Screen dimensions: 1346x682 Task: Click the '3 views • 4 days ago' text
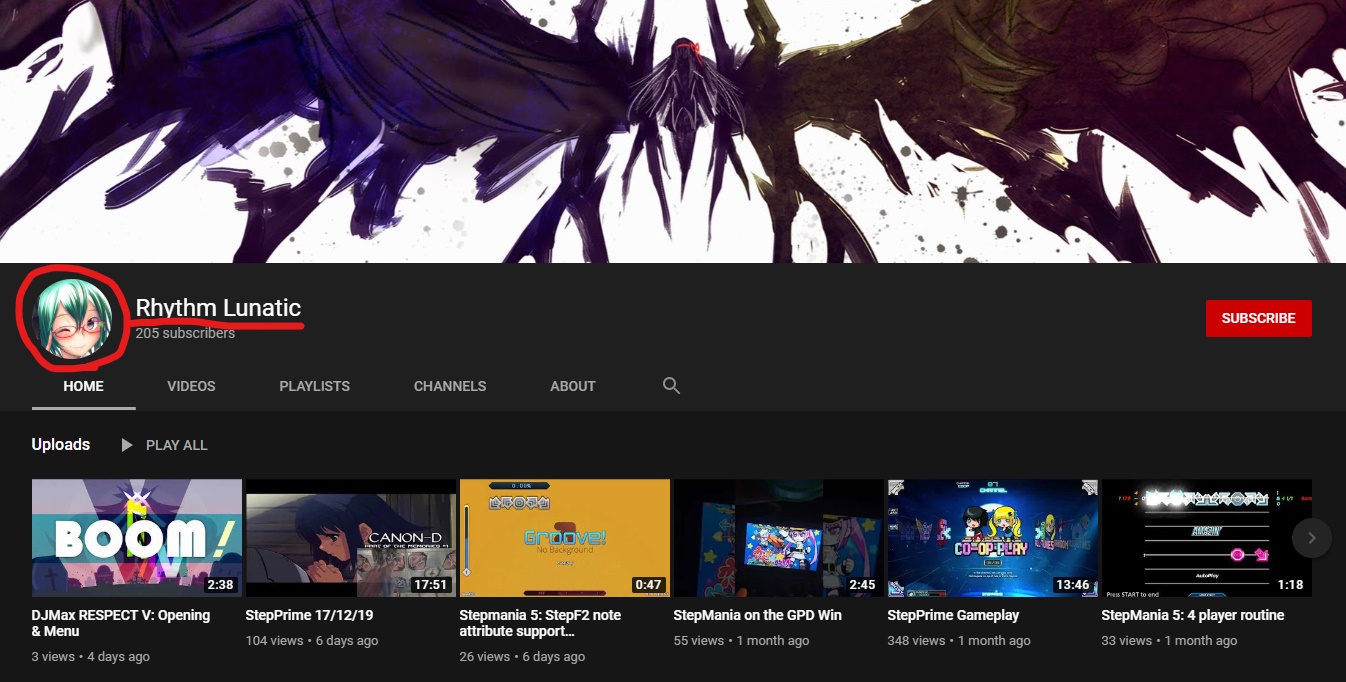click(x=91, y=657)
